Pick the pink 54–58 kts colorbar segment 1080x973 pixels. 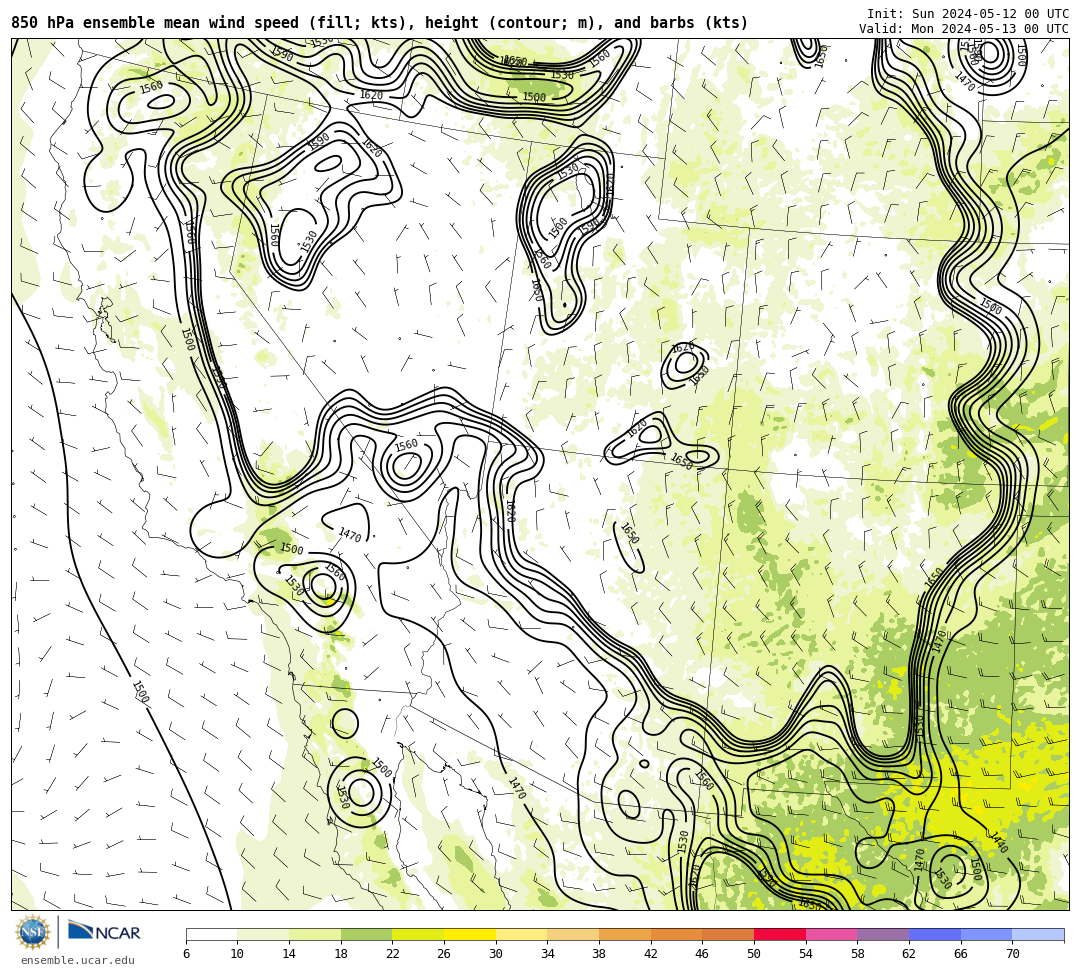831,934
